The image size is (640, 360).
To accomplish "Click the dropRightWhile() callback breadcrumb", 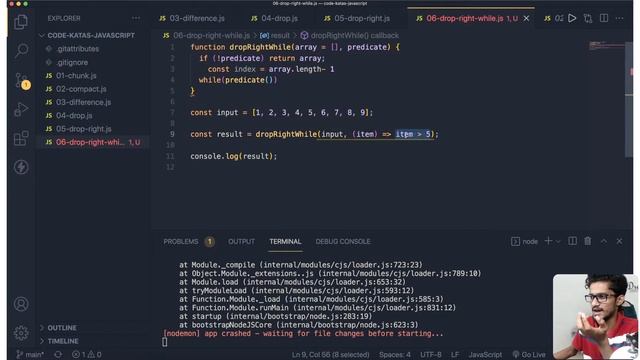I will [350, 36].
